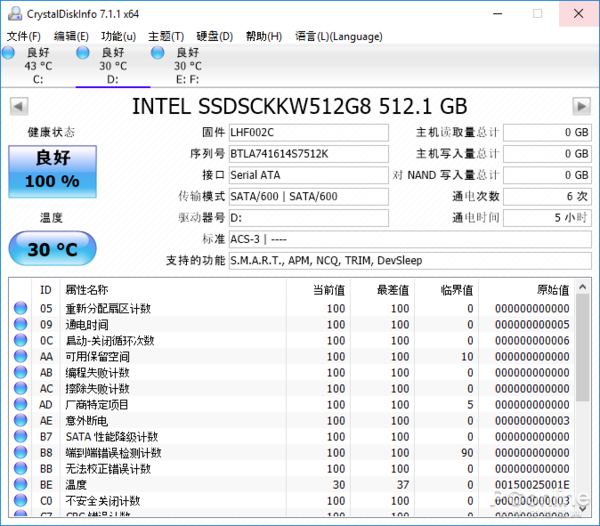
Task: Click the power-on hours field 5 小时
Action: pos(547,218)
